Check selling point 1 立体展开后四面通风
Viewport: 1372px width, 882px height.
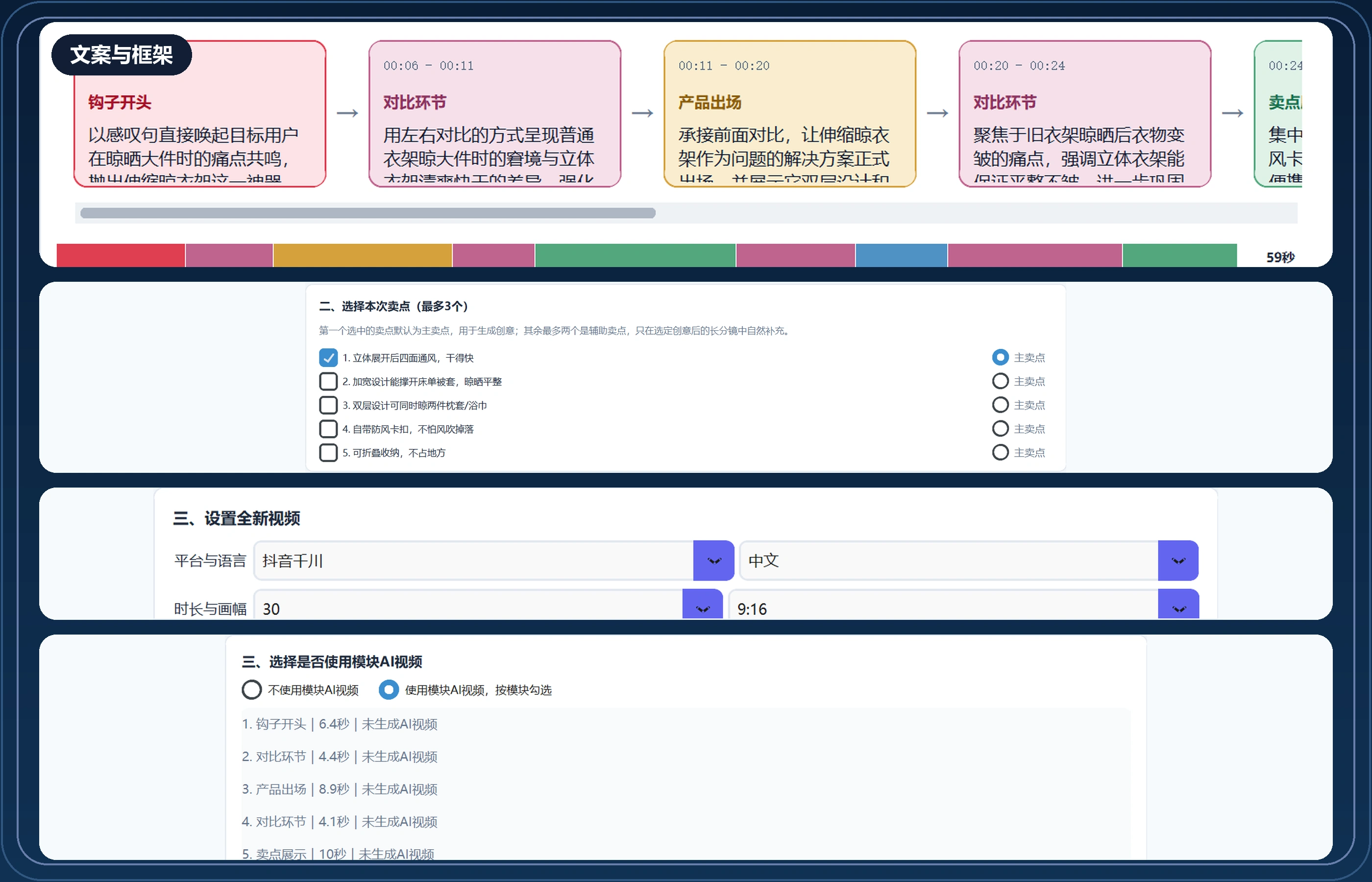point(328,357)
